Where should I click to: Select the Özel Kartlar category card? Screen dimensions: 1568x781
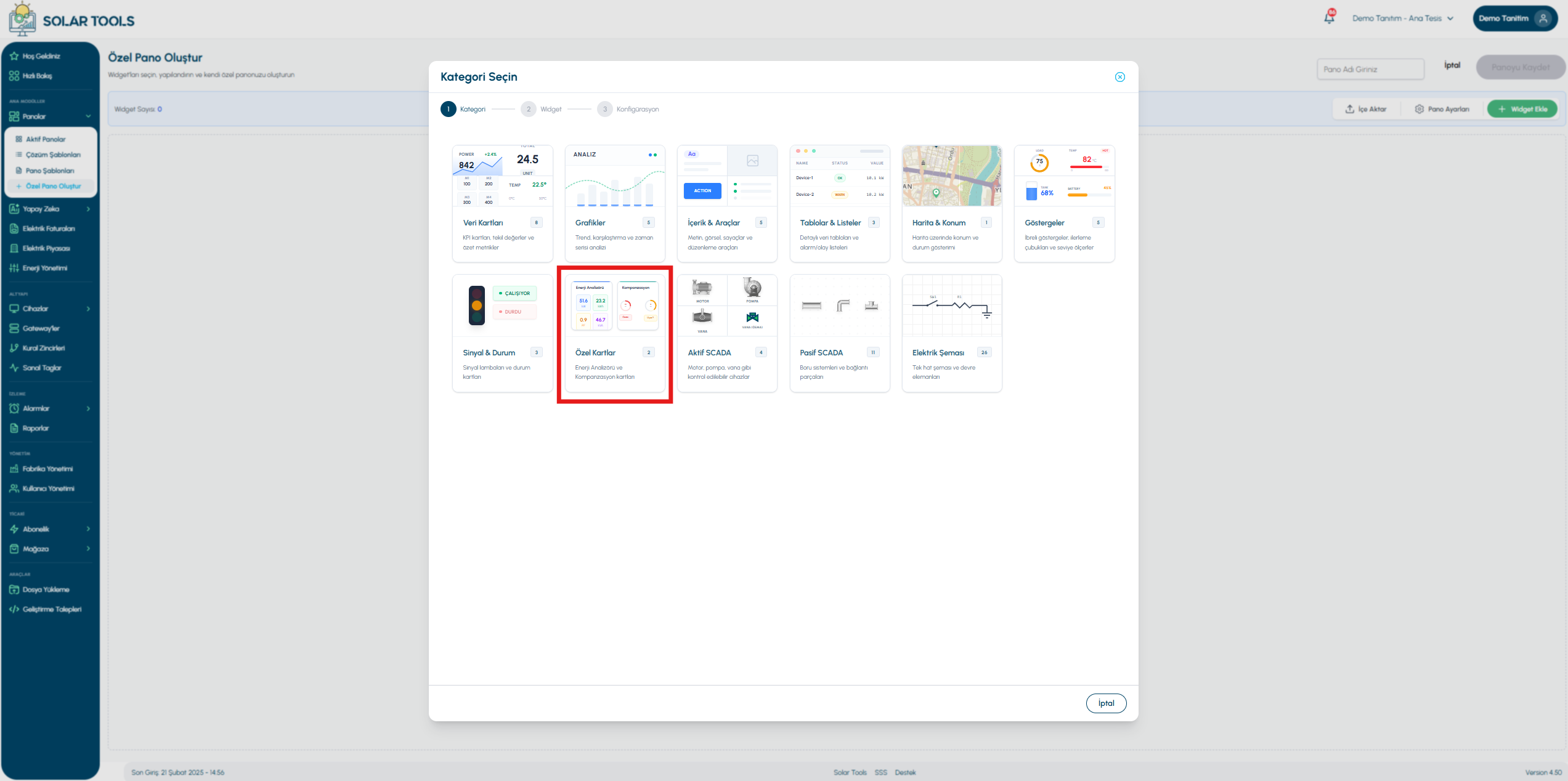pyautogui.click(x=614, y=333)
